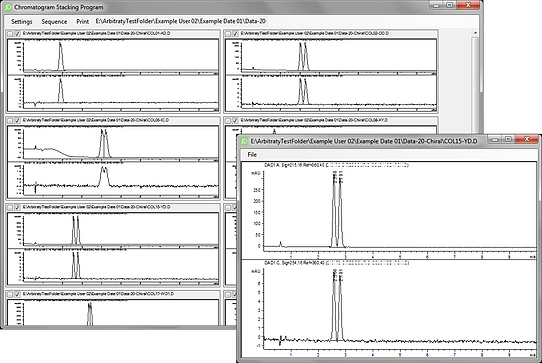
Task: Tick the unchecked box for COL08-KY.D
Action: pos(228,121)
